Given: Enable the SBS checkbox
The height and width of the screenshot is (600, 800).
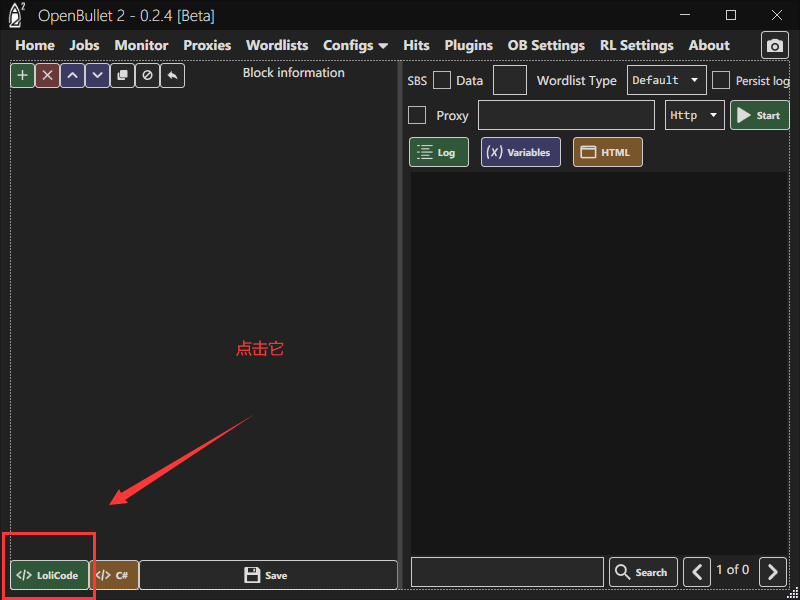Looking at the screenshot, I should pyautogui.click(x=441, y=81).
